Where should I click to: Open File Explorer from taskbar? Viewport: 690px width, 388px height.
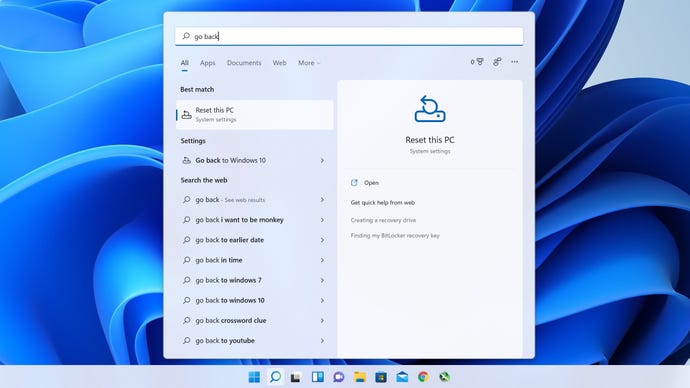(360, 377)
